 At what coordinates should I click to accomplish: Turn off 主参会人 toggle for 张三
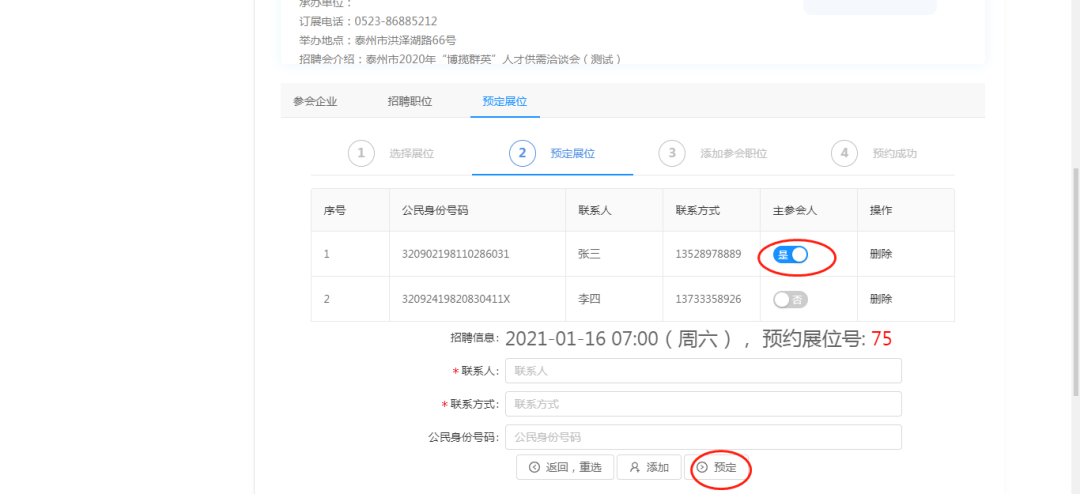point(790,255)
